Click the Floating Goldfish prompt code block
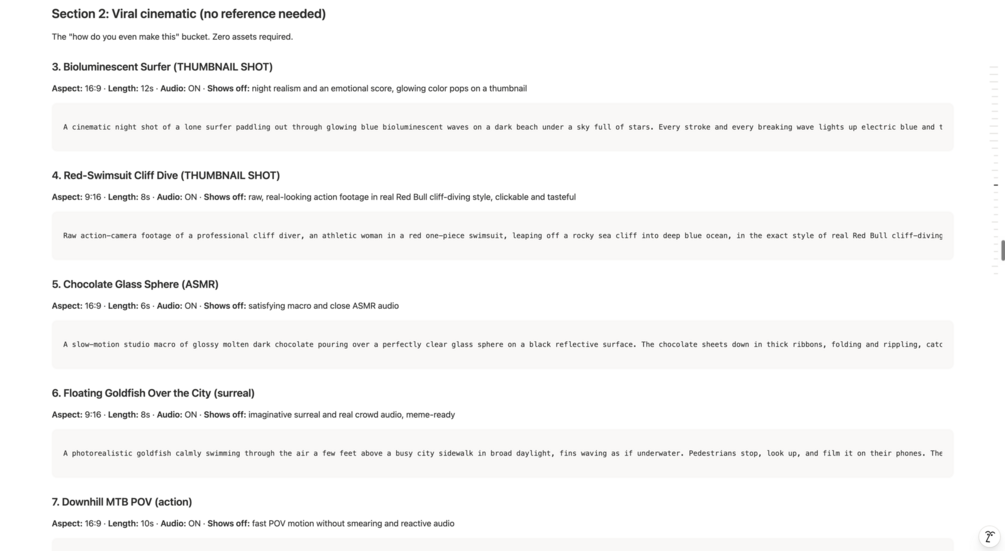 click(502, 454)
